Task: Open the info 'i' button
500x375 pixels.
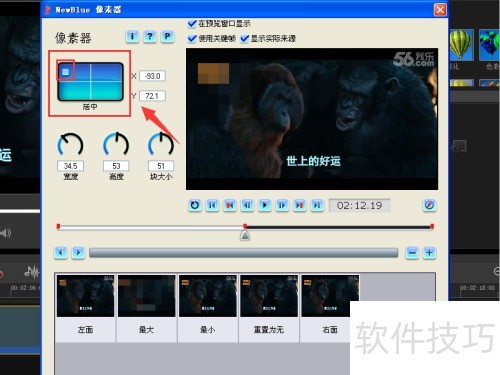Action: 132,36
